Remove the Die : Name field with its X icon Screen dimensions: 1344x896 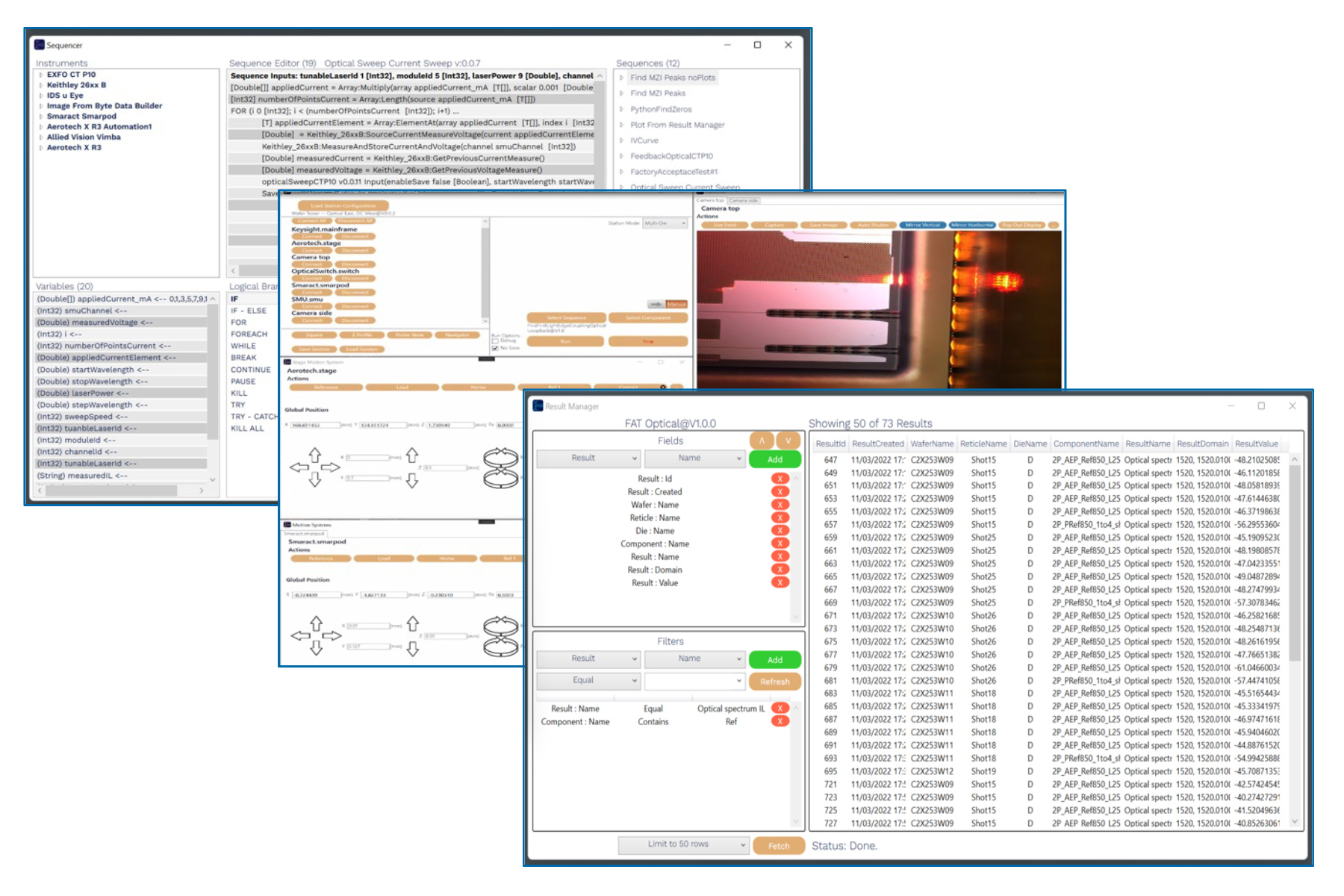[779, 531]
